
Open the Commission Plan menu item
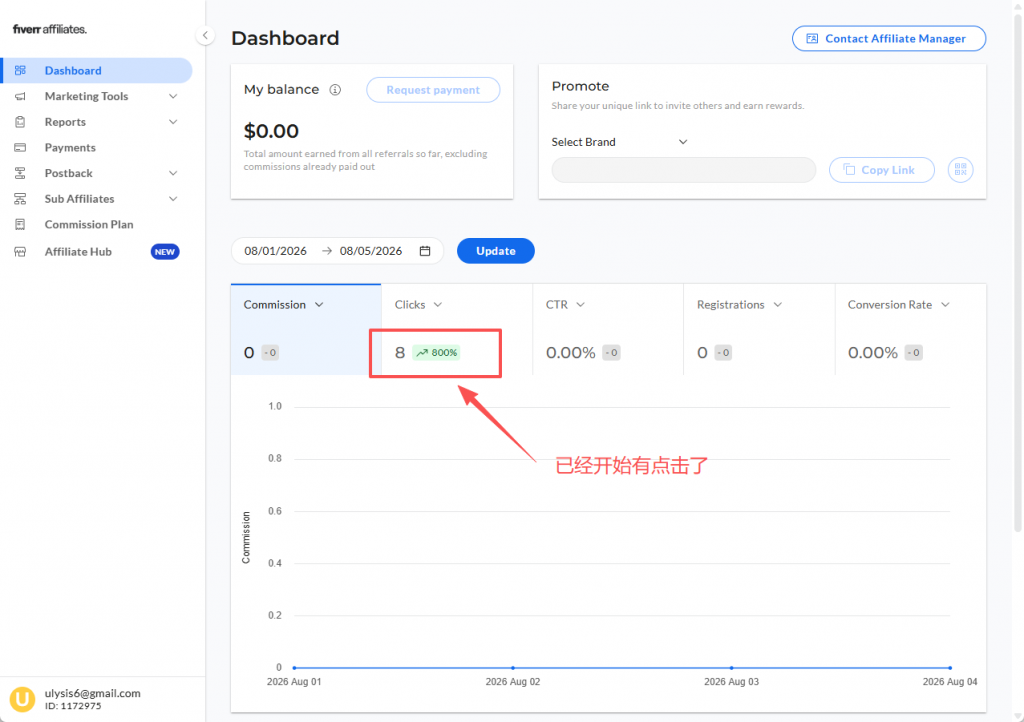(97, 225)
